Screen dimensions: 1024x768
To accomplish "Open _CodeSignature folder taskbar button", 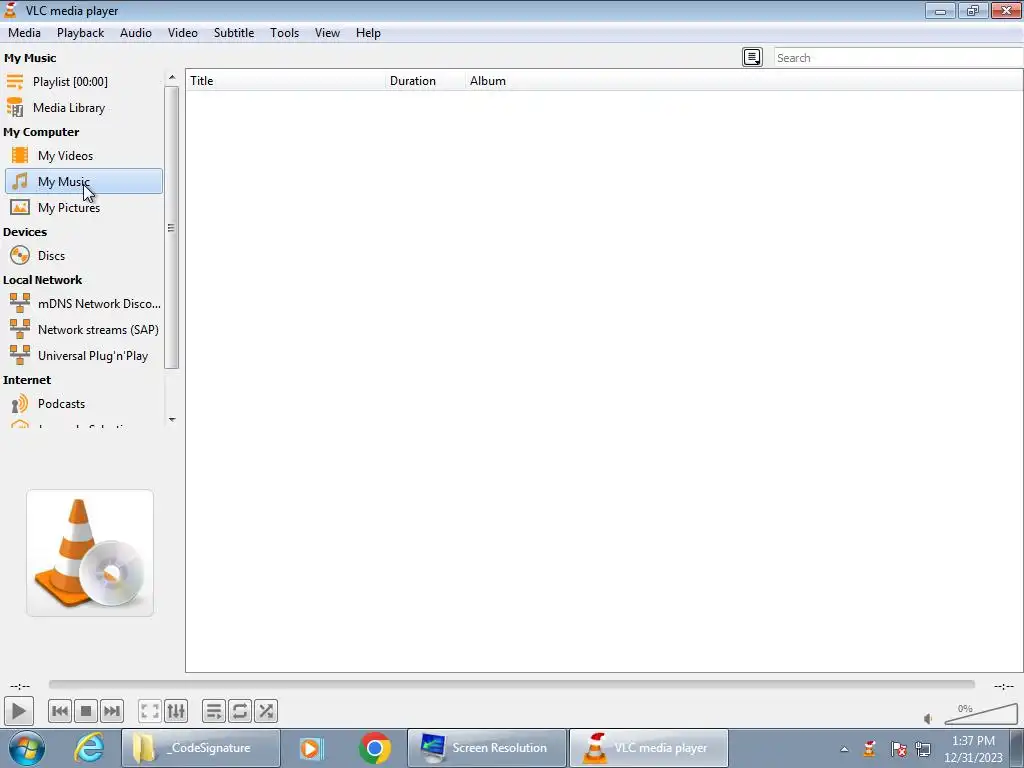I will [201, 748].
